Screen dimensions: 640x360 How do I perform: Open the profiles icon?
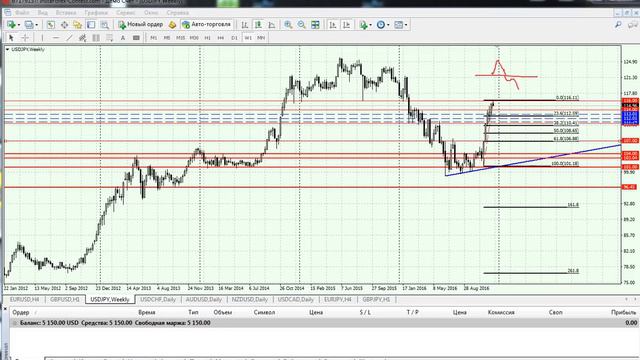(29, 25)
